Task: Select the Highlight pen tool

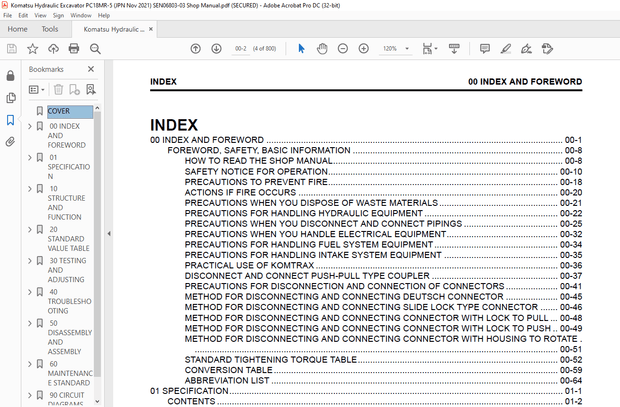Action: (x=506, y=49)
